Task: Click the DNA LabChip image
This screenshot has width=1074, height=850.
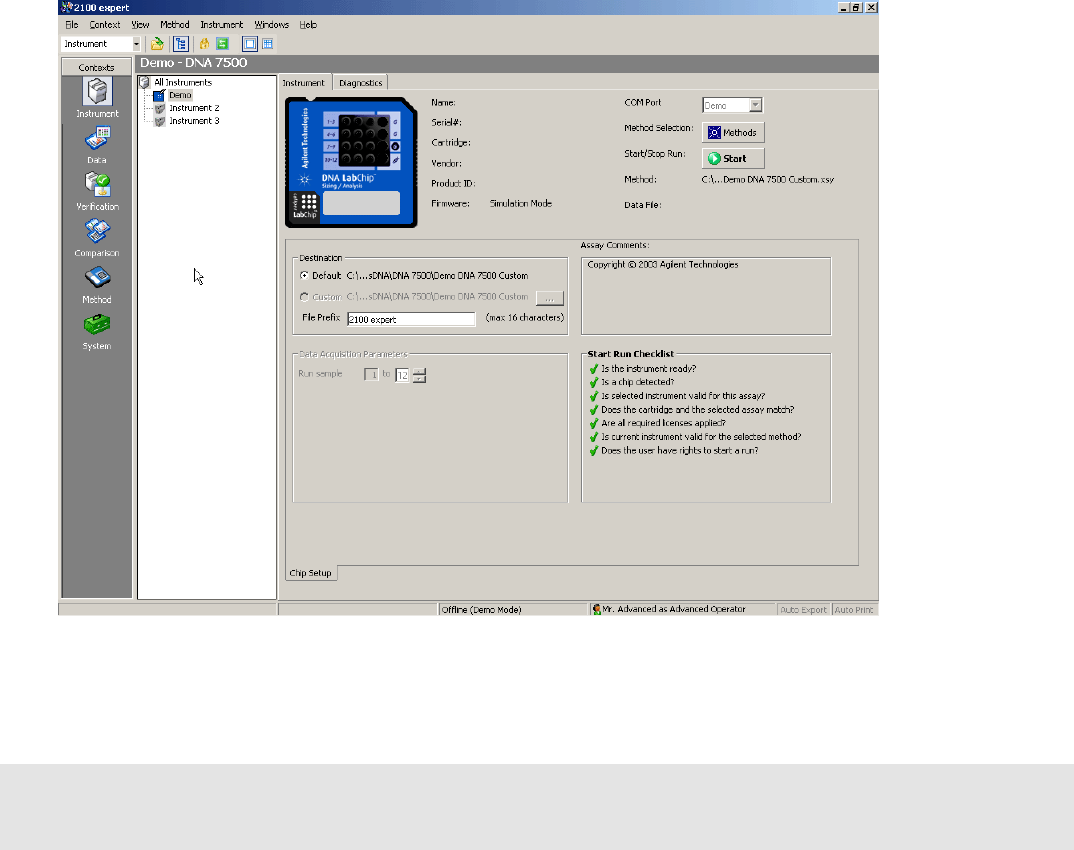Action: coord(351,162)
